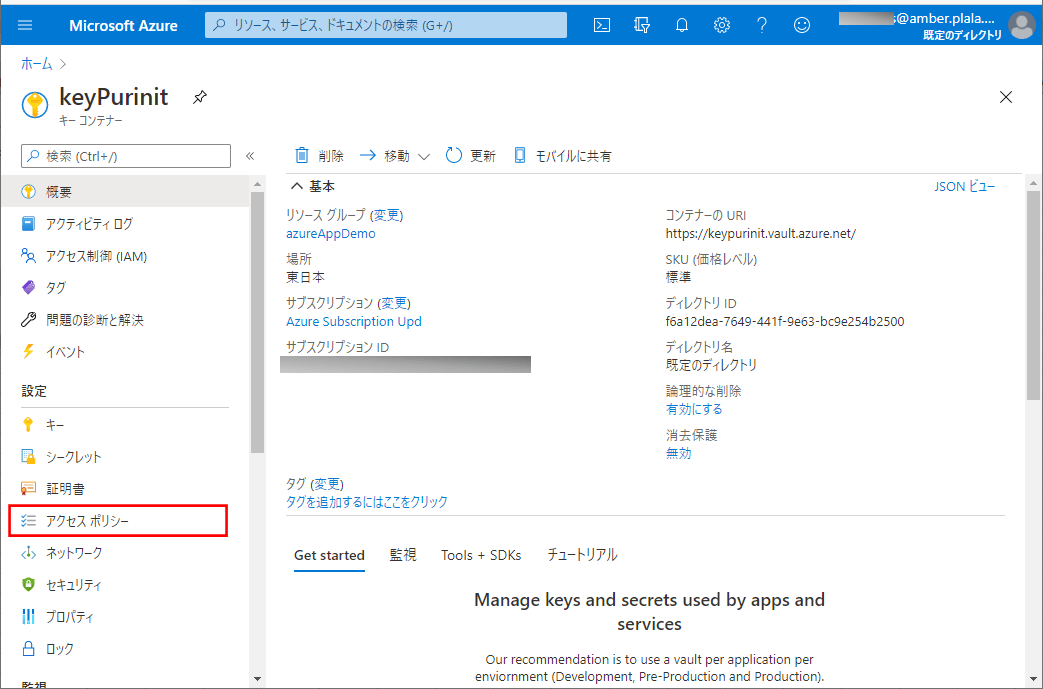Launch Cloud Shell from the top bar
The width and height of the screenshot is (1043, 689).
point(602,25)
